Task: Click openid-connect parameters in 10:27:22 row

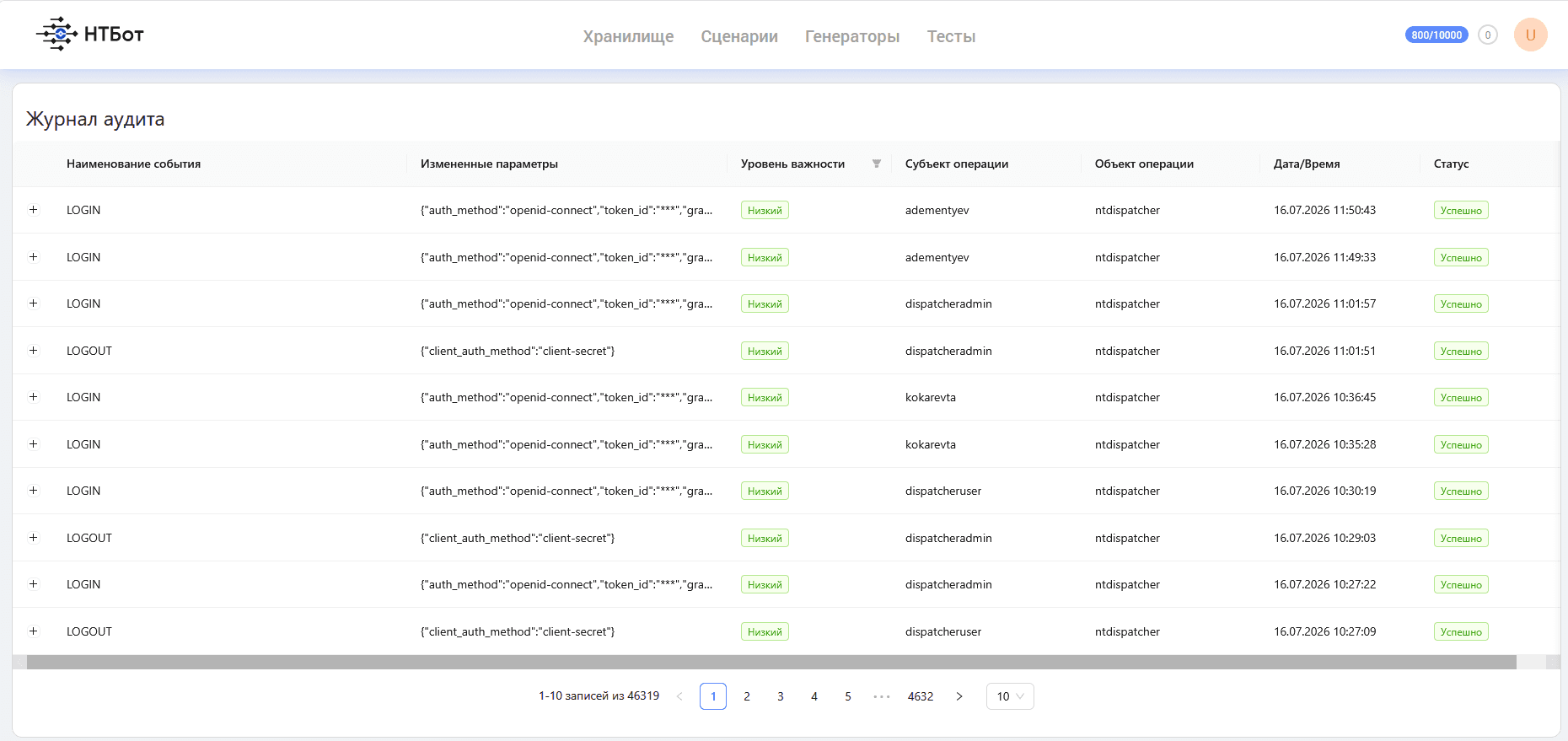Action: point(567,584)
